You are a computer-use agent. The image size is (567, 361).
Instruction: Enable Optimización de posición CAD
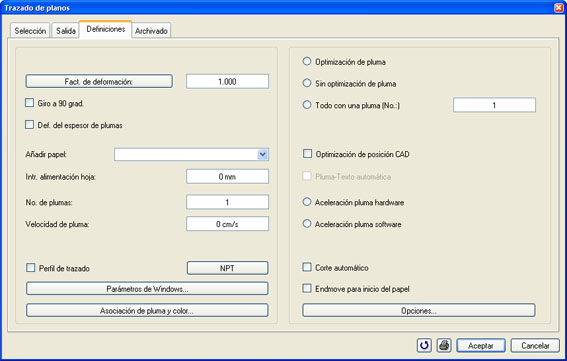307,154
